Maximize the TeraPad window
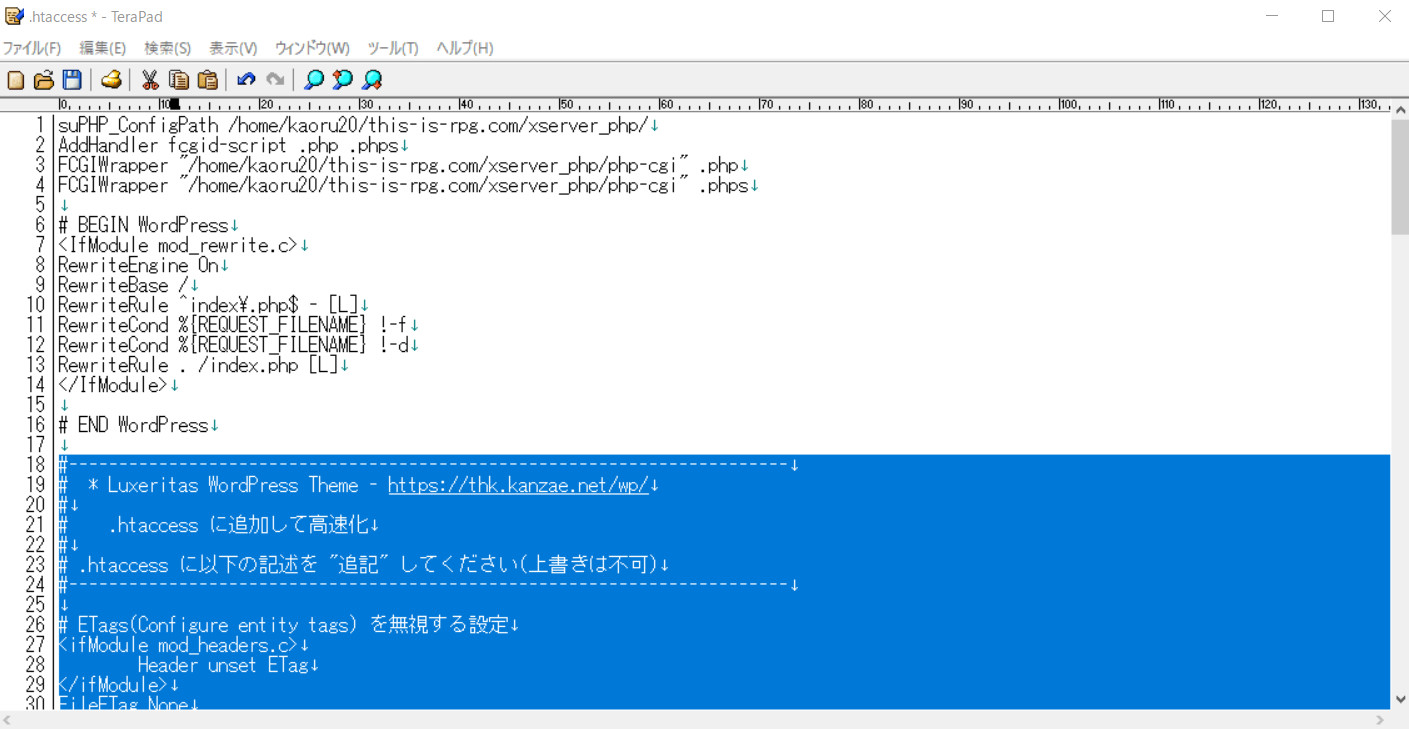This screenshot has width=1409, height=729. pyautogui.click(x=1328, y=16)
